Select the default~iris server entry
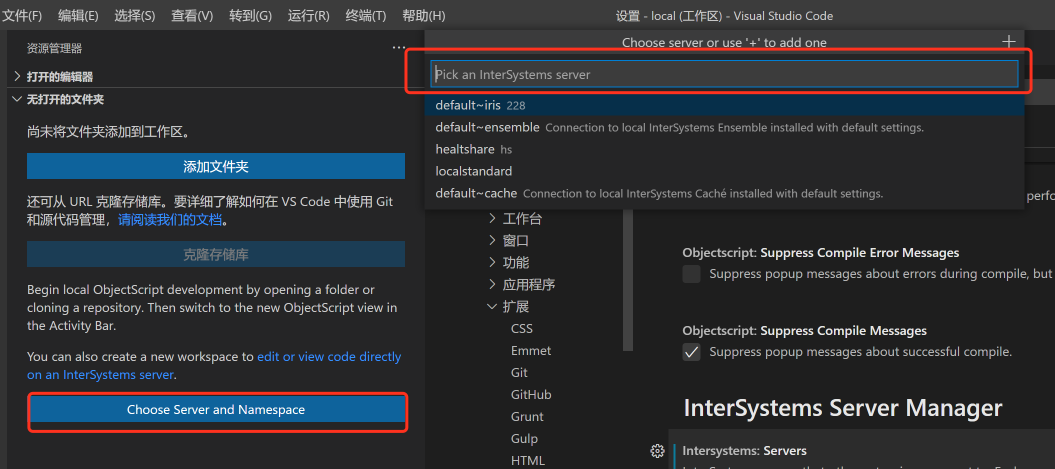This screenshot has width=1055, height=469. (x=724, y=105)
